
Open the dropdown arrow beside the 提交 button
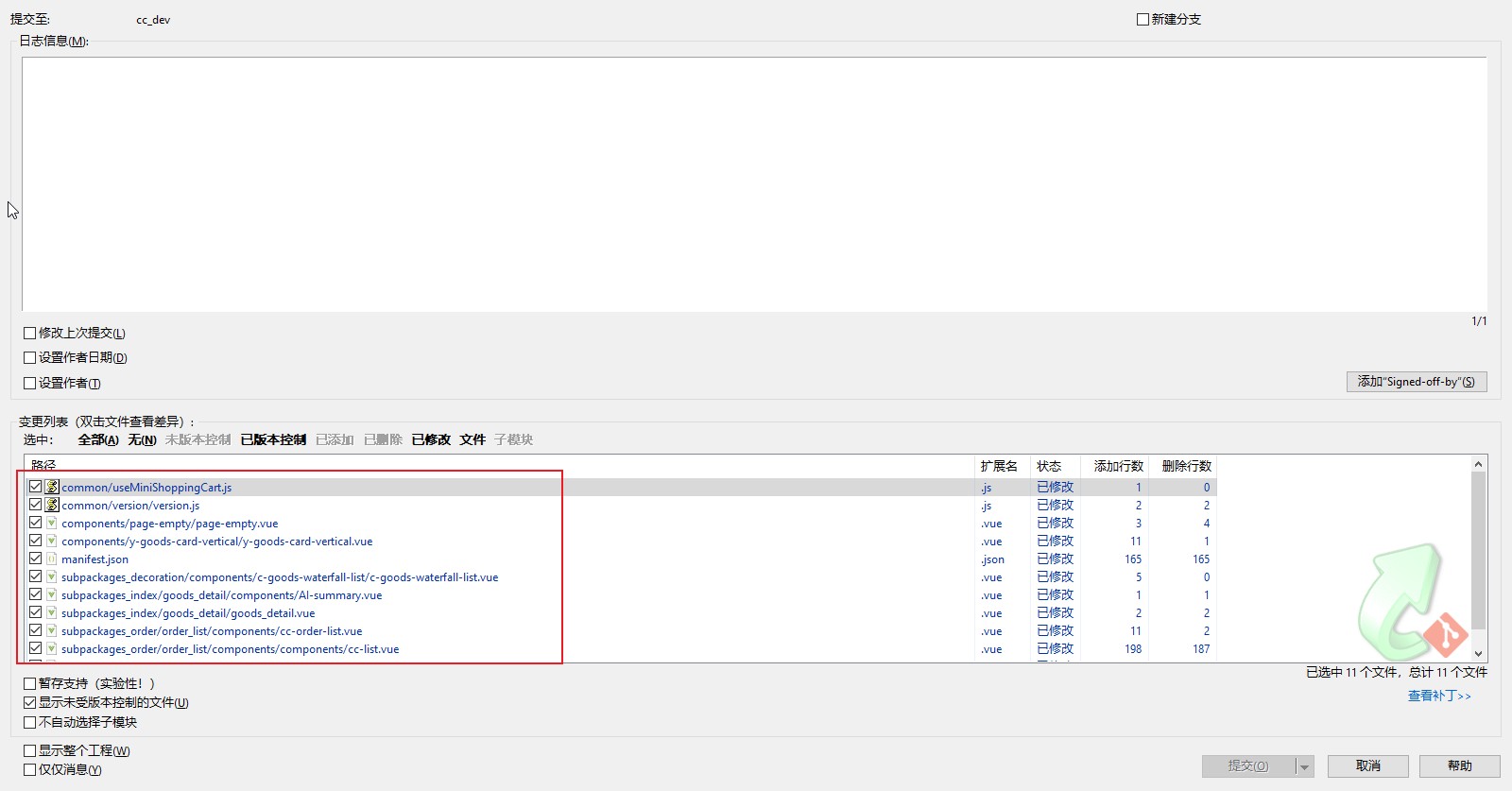coord(1304,766)
